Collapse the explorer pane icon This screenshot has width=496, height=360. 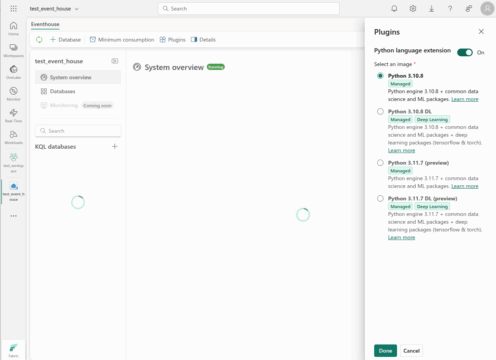114,61
